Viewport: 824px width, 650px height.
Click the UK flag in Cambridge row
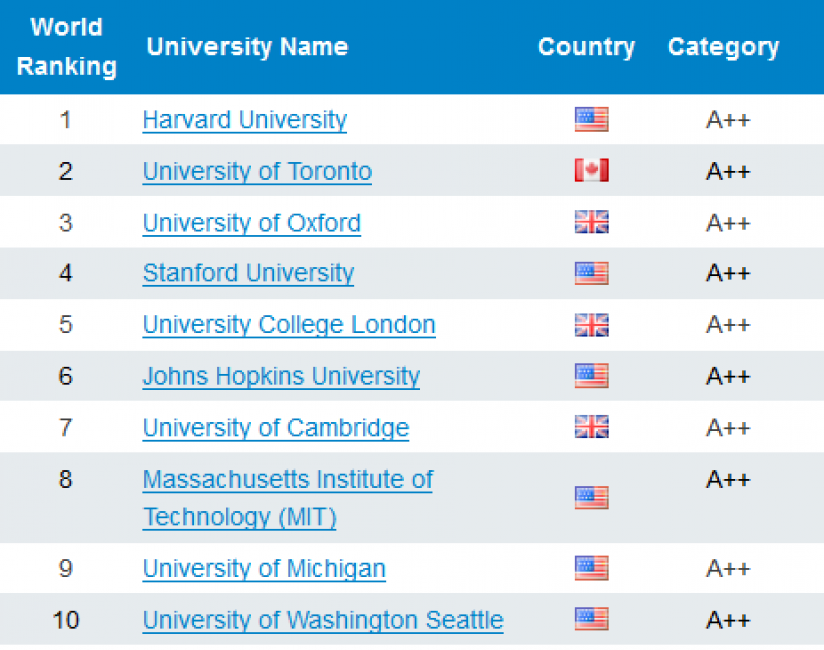[592, 427]
